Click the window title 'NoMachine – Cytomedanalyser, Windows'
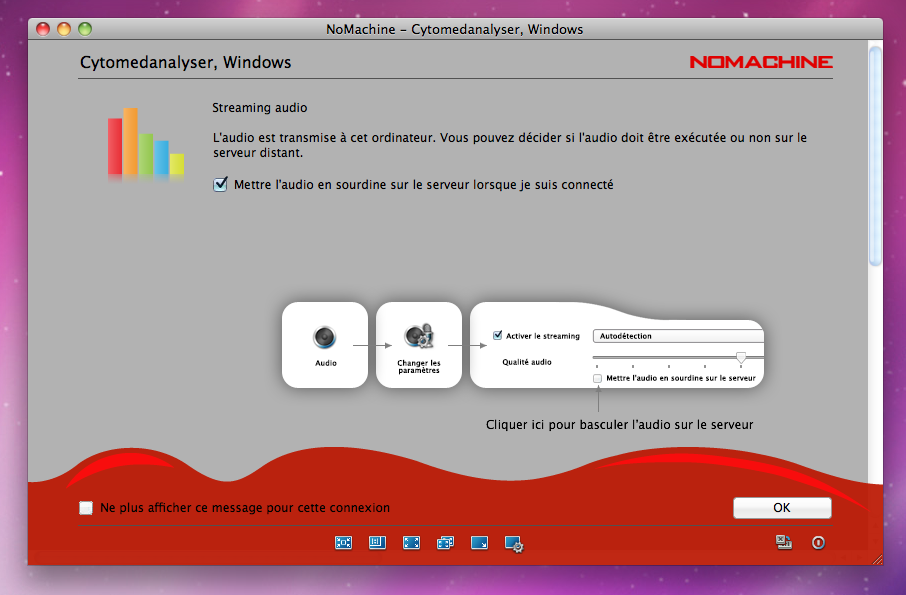This screenshot has height=595, width=906. click(x=455, y=29)
